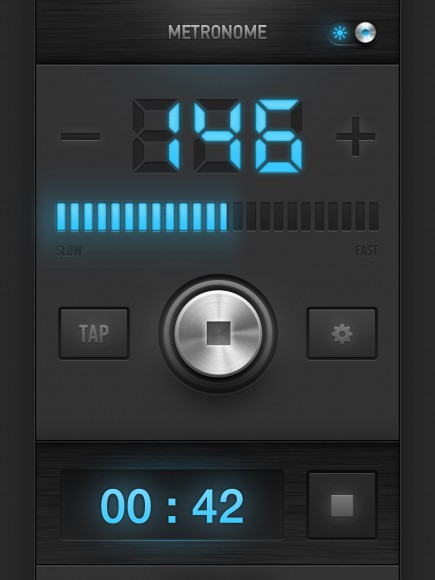The width and height of the screenshot is (435, 580).
Task: Select the 42 seconds value in timer
Action: [218, 506]
